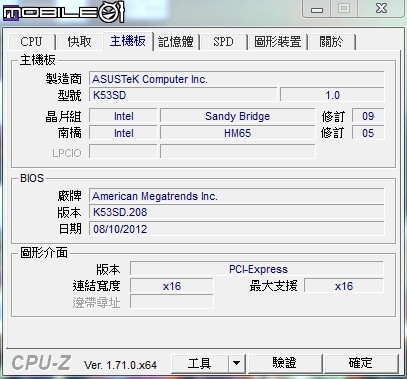Viewport: 407px width, 379px height.
Task: Close the CPU-Z window
Action: tap(381, 8)
